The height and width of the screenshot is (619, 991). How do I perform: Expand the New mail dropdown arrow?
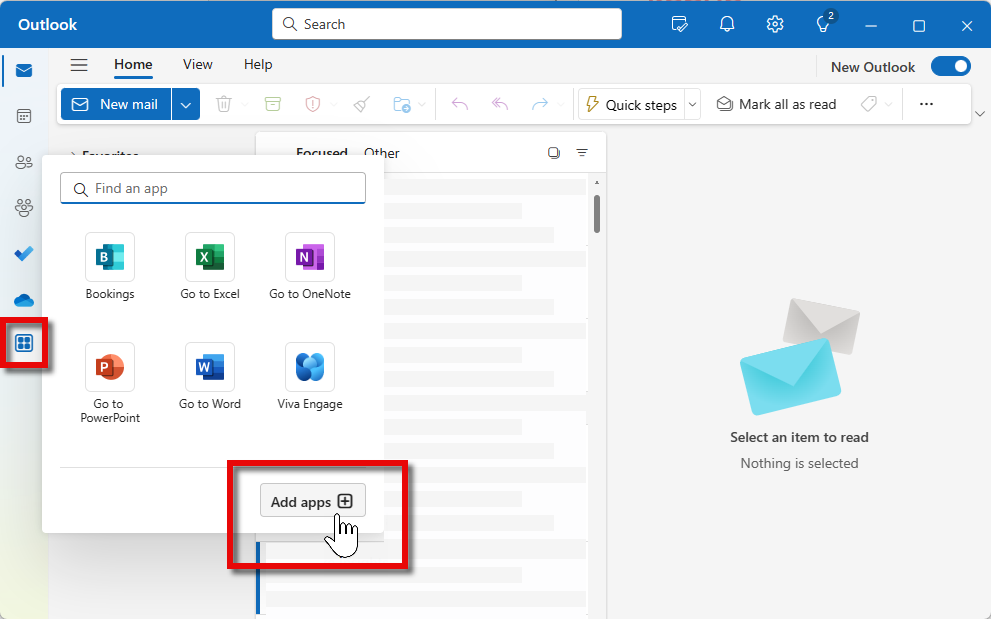tap(186, 105)
